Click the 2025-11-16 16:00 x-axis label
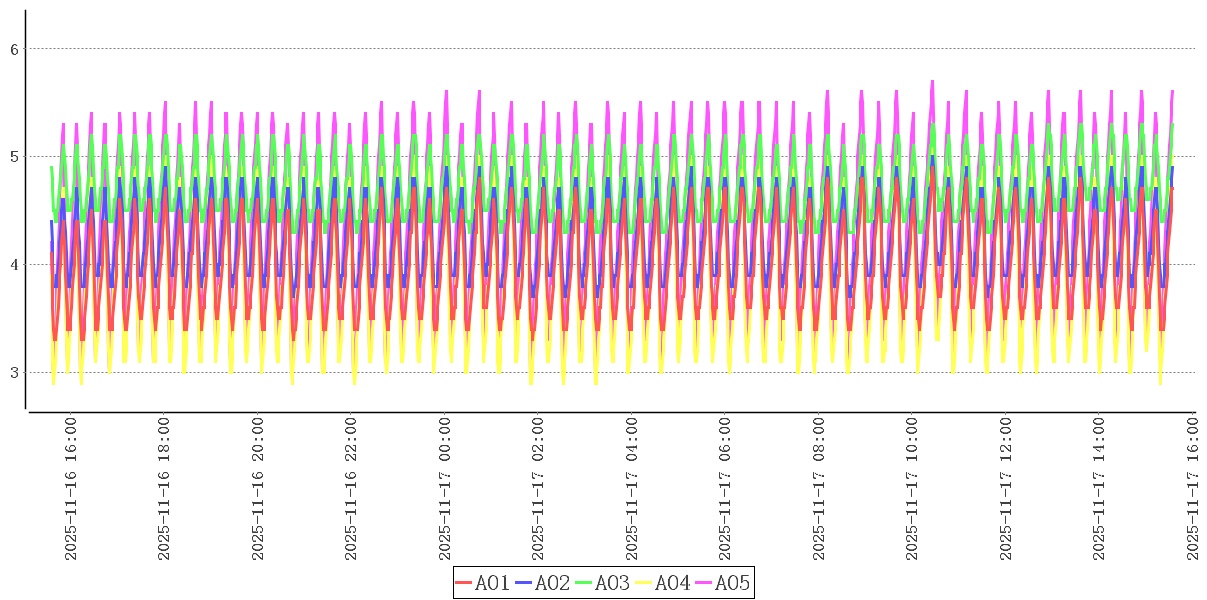This screenshot has height=600, width=1207. [x=71, y=489]
